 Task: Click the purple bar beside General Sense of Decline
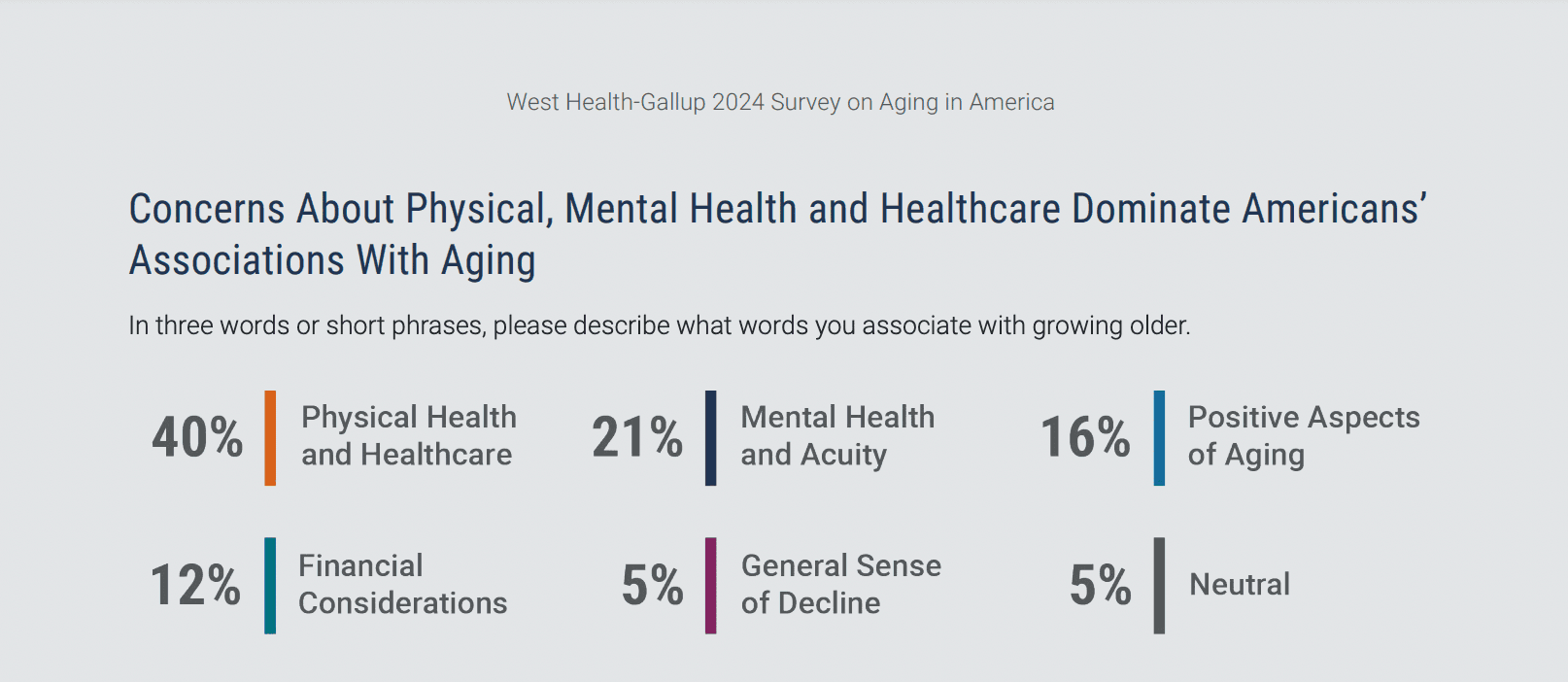click(x=711, y=585)
